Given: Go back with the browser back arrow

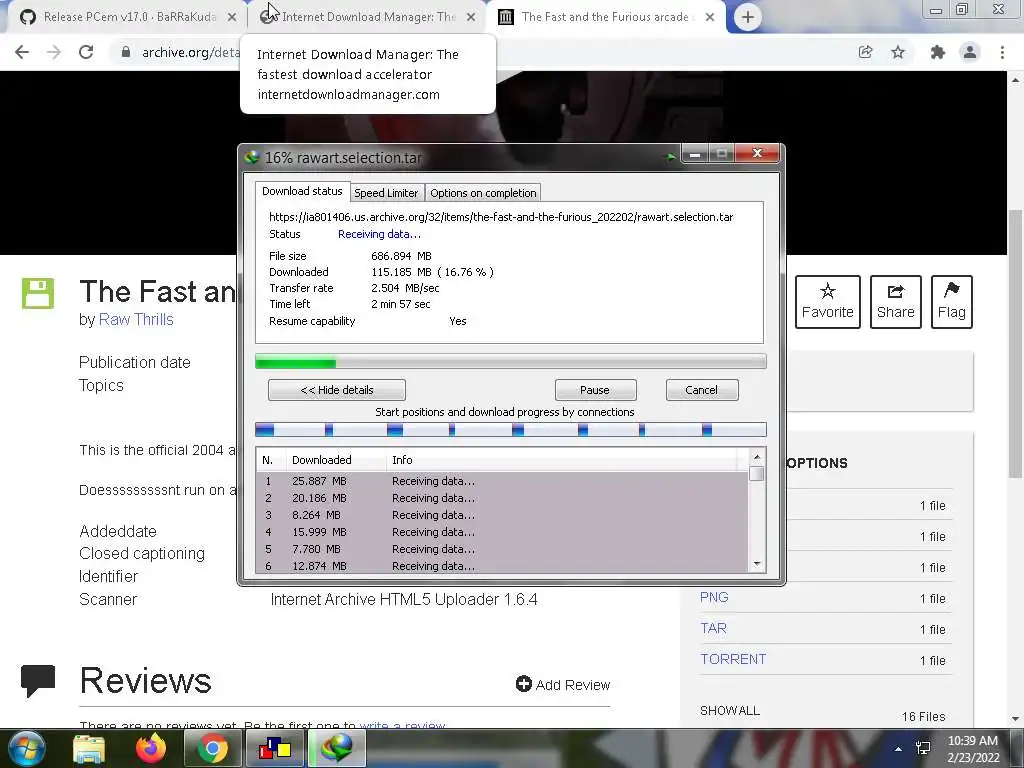Looking at the screenshot, I should coord(22,52).
